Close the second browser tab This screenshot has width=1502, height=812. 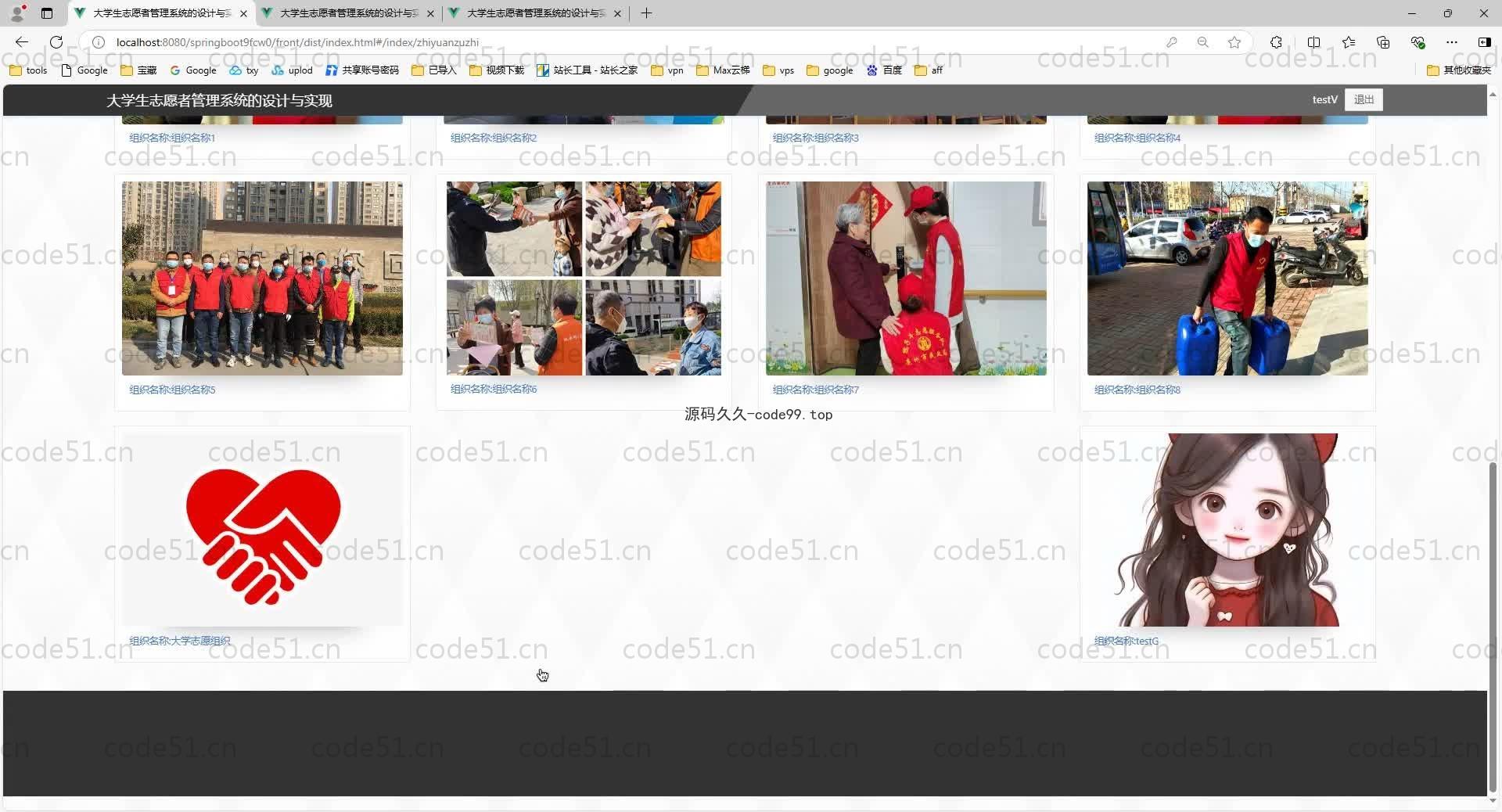[x=430, y=13]
